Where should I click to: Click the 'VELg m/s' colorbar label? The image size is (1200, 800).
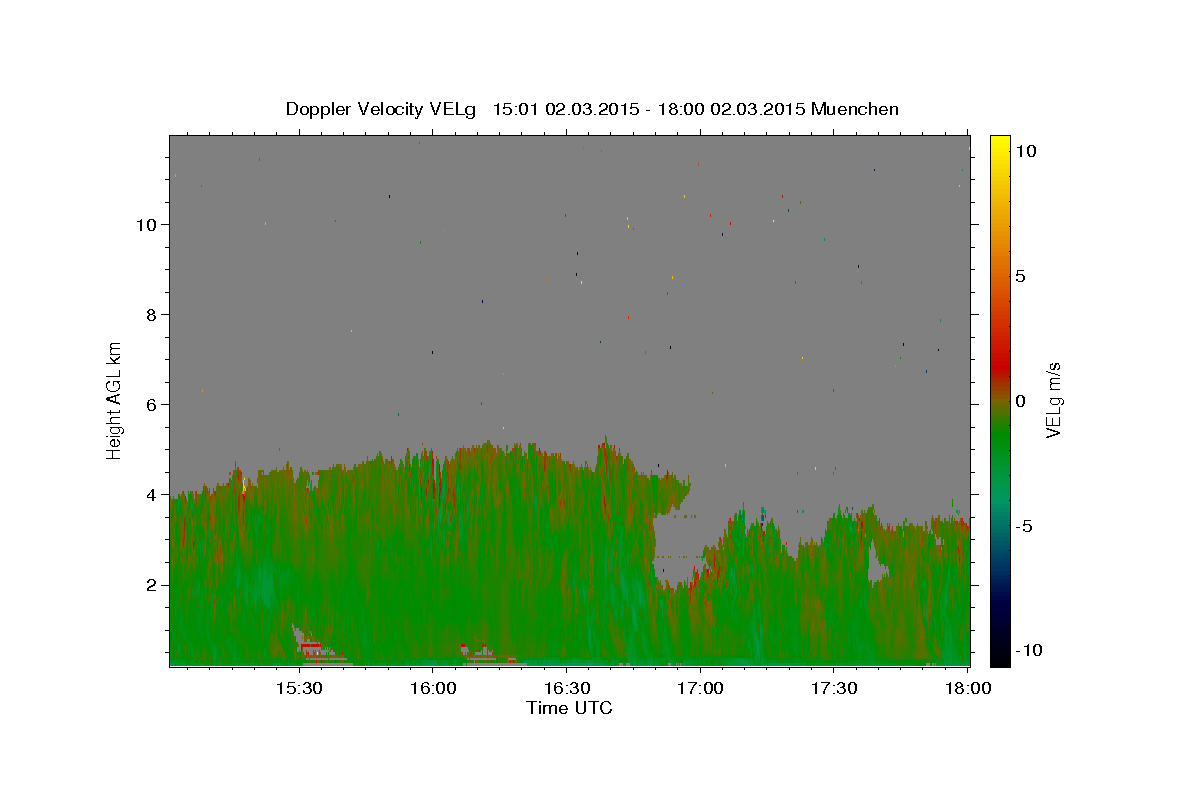click(1054, 400)
